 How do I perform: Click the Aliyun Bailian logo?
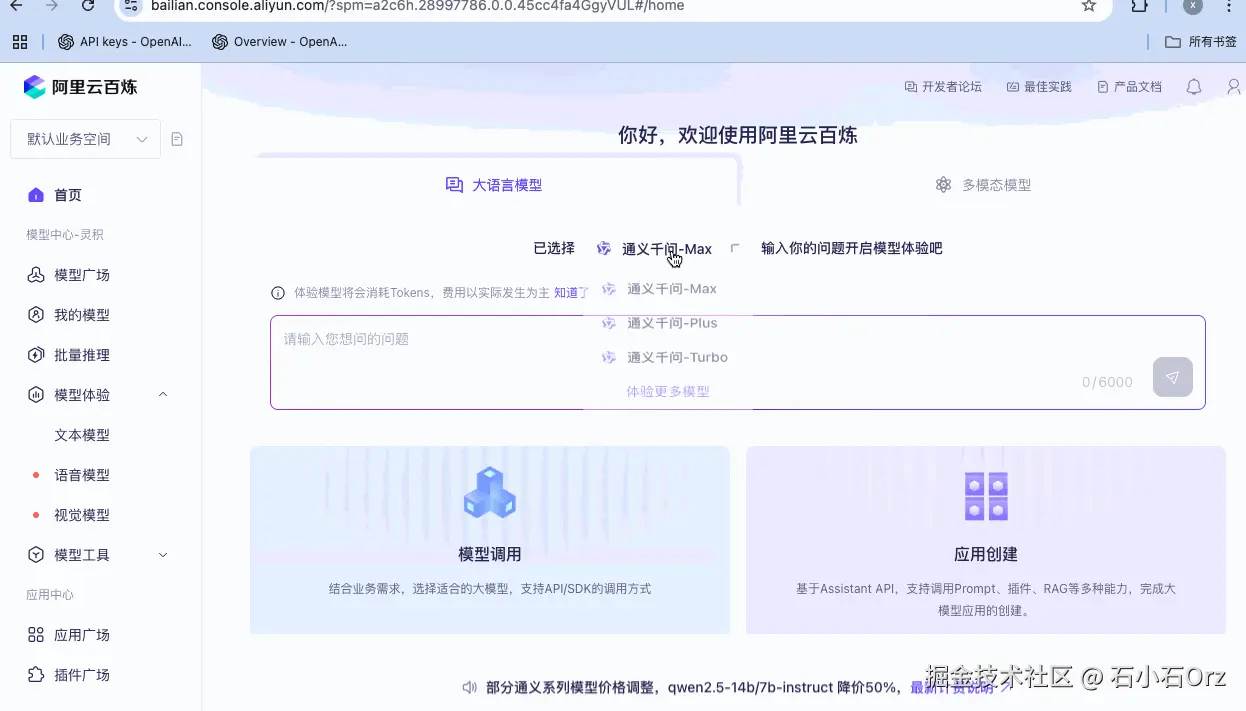80,87
